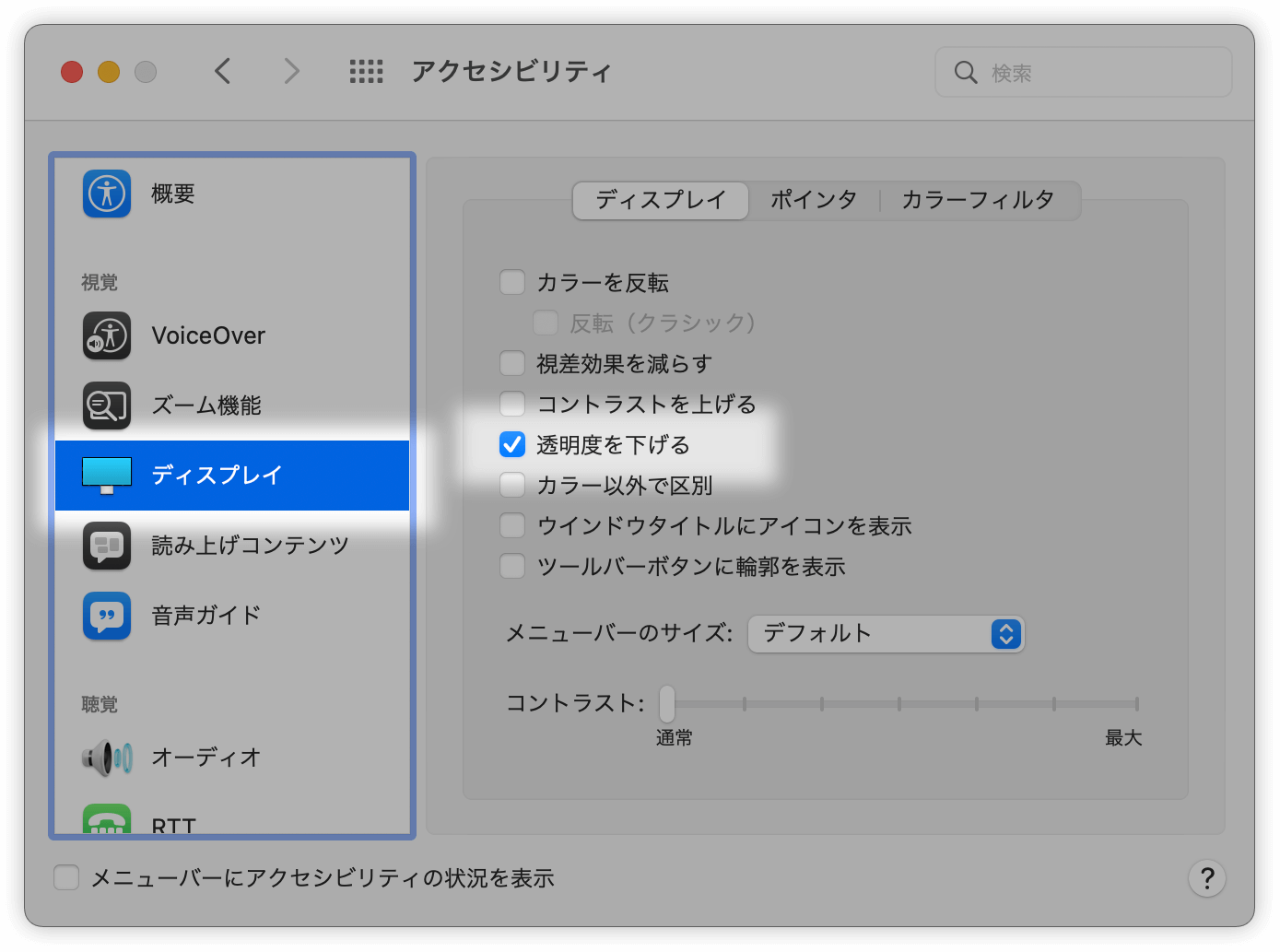Select オーディオ label in sidebar
The width and height of the screenshot is (1280, 952).
click(x=206, y=758)
